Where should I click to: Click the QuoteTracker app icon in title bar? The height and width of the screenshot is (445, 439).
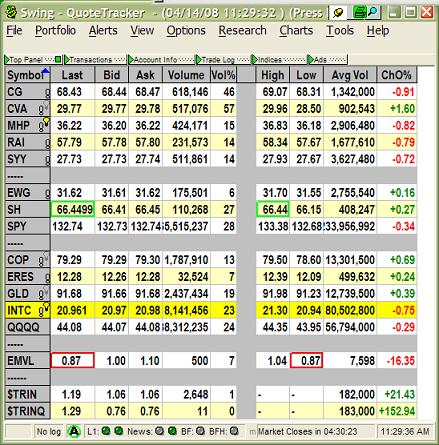11,12
